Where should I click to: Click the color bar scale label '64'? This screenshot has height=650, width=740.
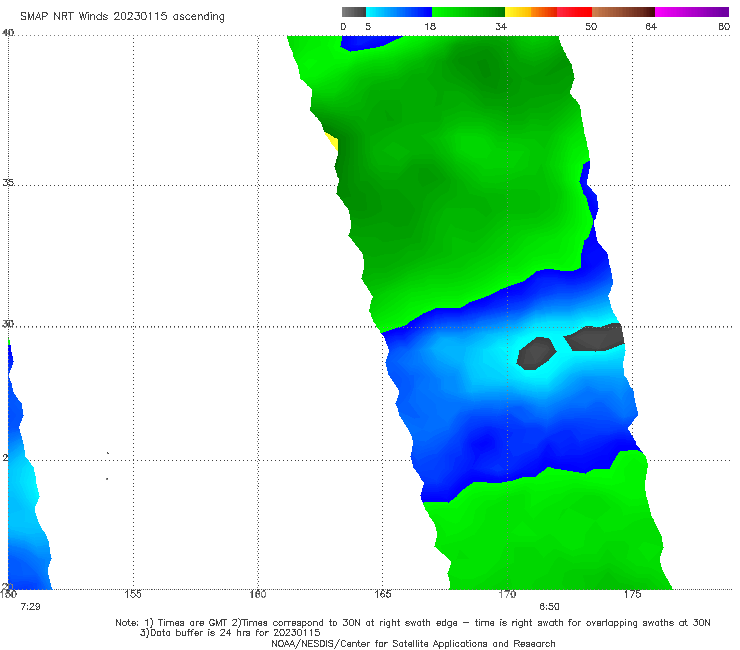(x=651, y=27)
